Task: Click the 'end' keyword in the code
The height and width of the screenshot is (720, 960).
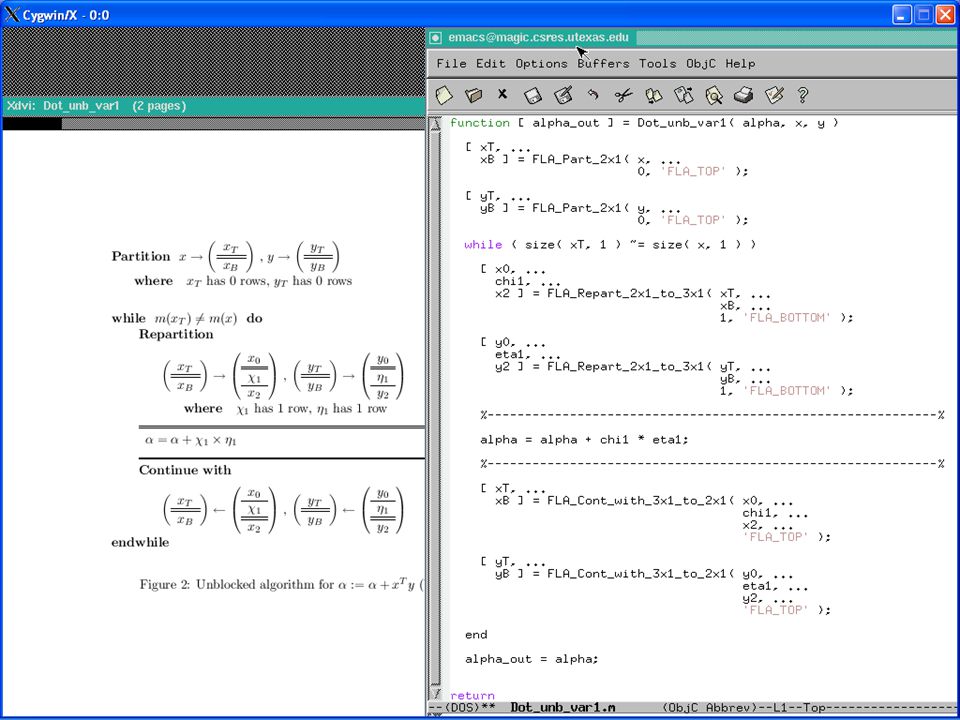Action: 476,634
